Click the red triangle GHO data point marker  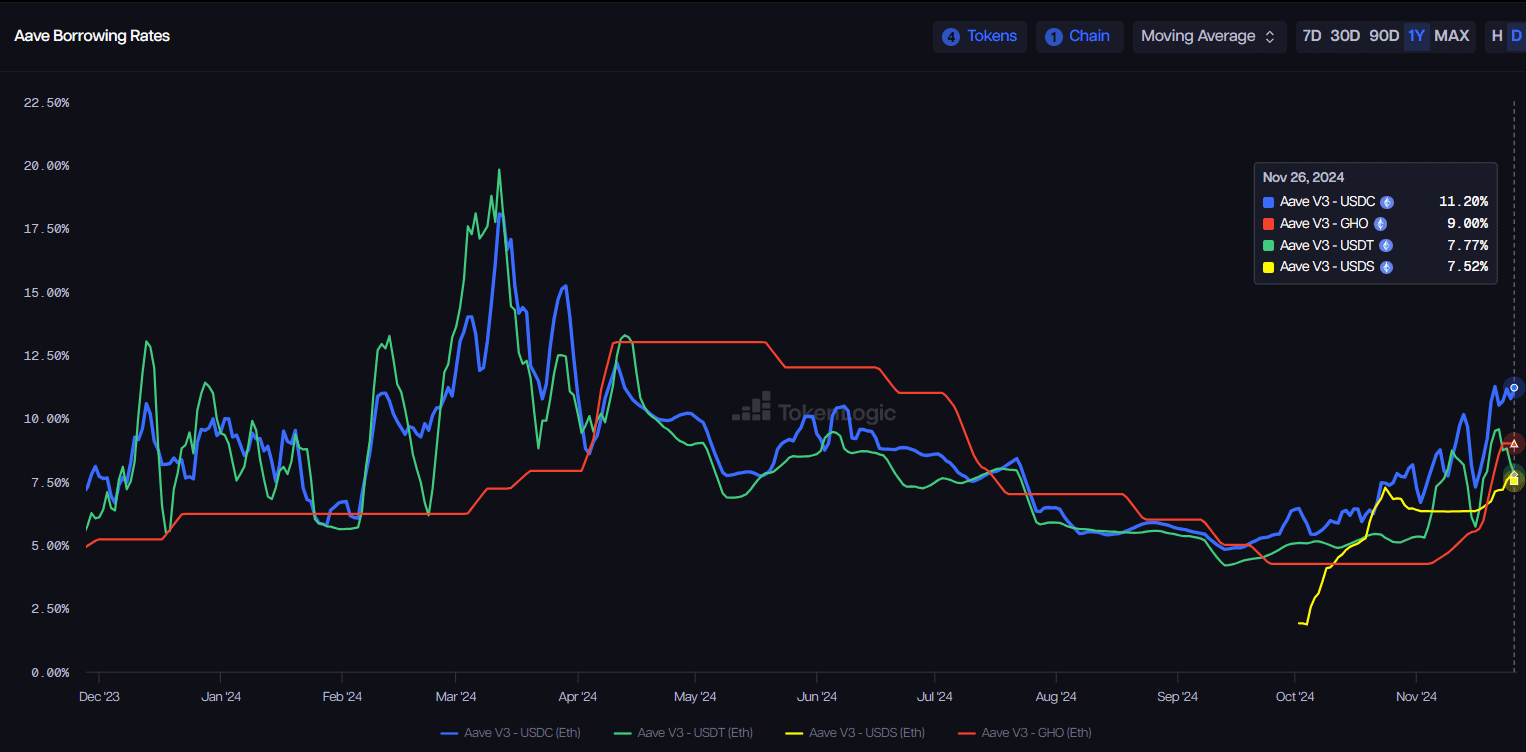point(1514,443)
